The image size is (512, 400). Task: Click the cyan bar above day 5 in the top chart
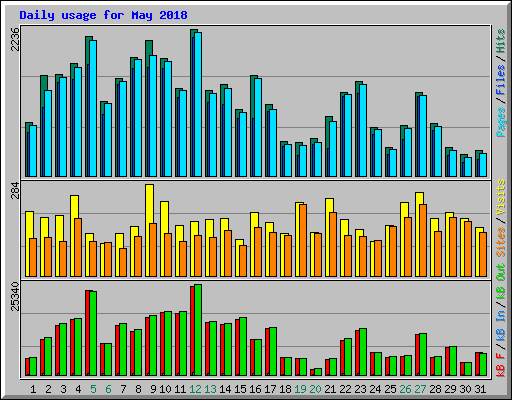coord(93,108)
